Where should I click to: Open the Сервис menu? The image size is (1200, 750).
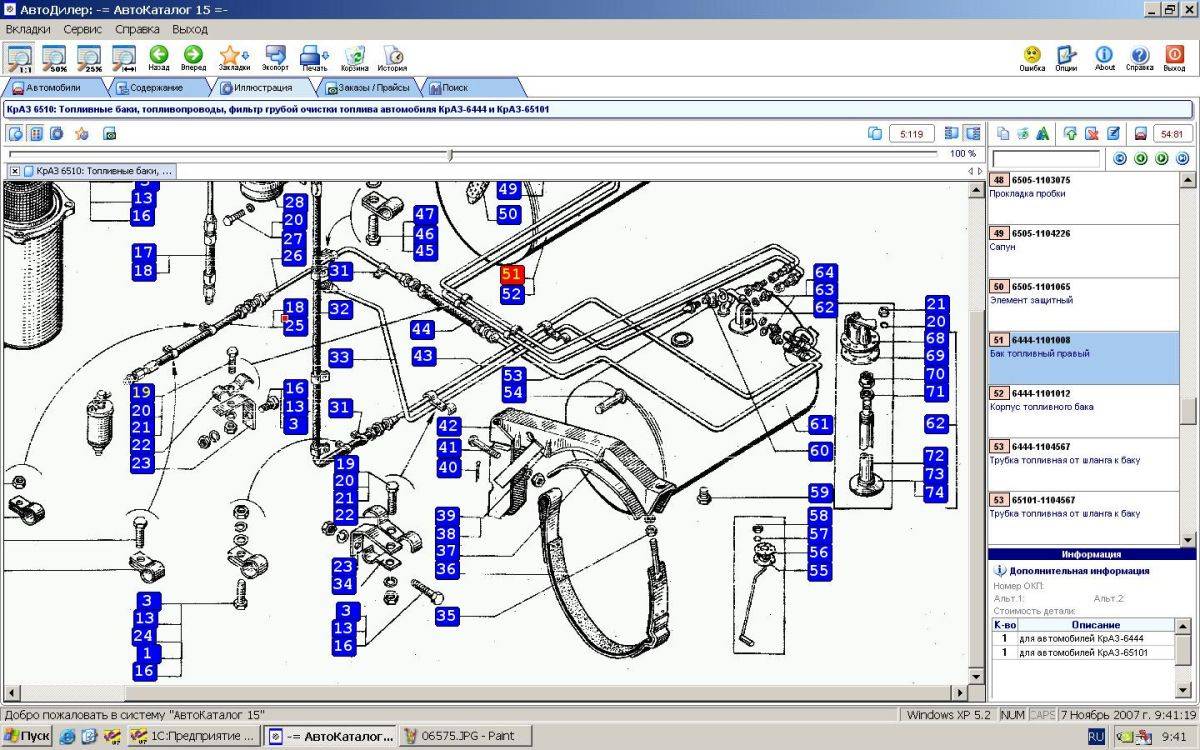point(83,29)
